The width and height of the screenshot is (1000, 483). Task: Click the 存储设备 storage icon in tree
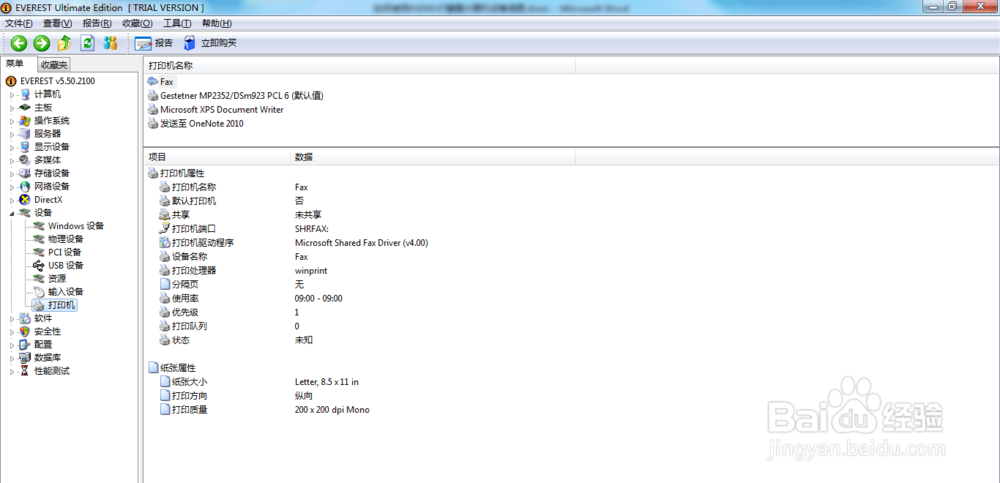point(24,174)
